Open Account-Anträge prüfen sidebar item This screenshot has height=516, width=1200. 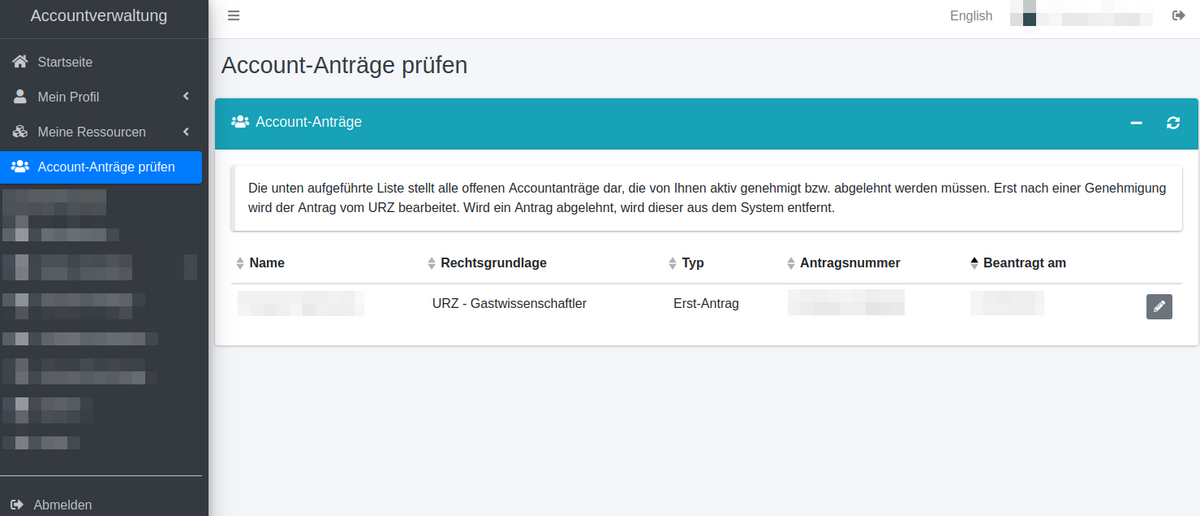tap(105, 167)
